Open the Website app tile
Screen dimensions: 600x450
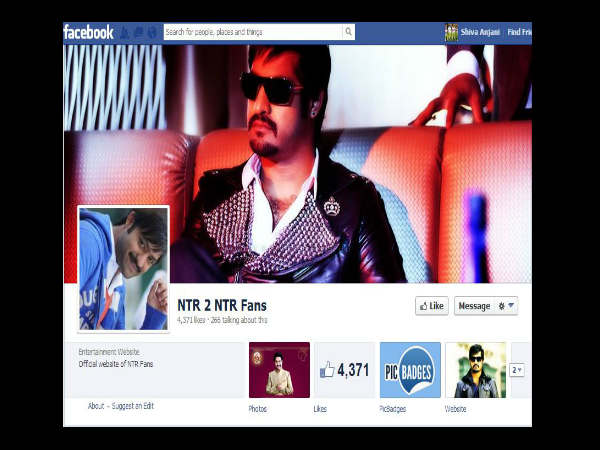point(476,370)
